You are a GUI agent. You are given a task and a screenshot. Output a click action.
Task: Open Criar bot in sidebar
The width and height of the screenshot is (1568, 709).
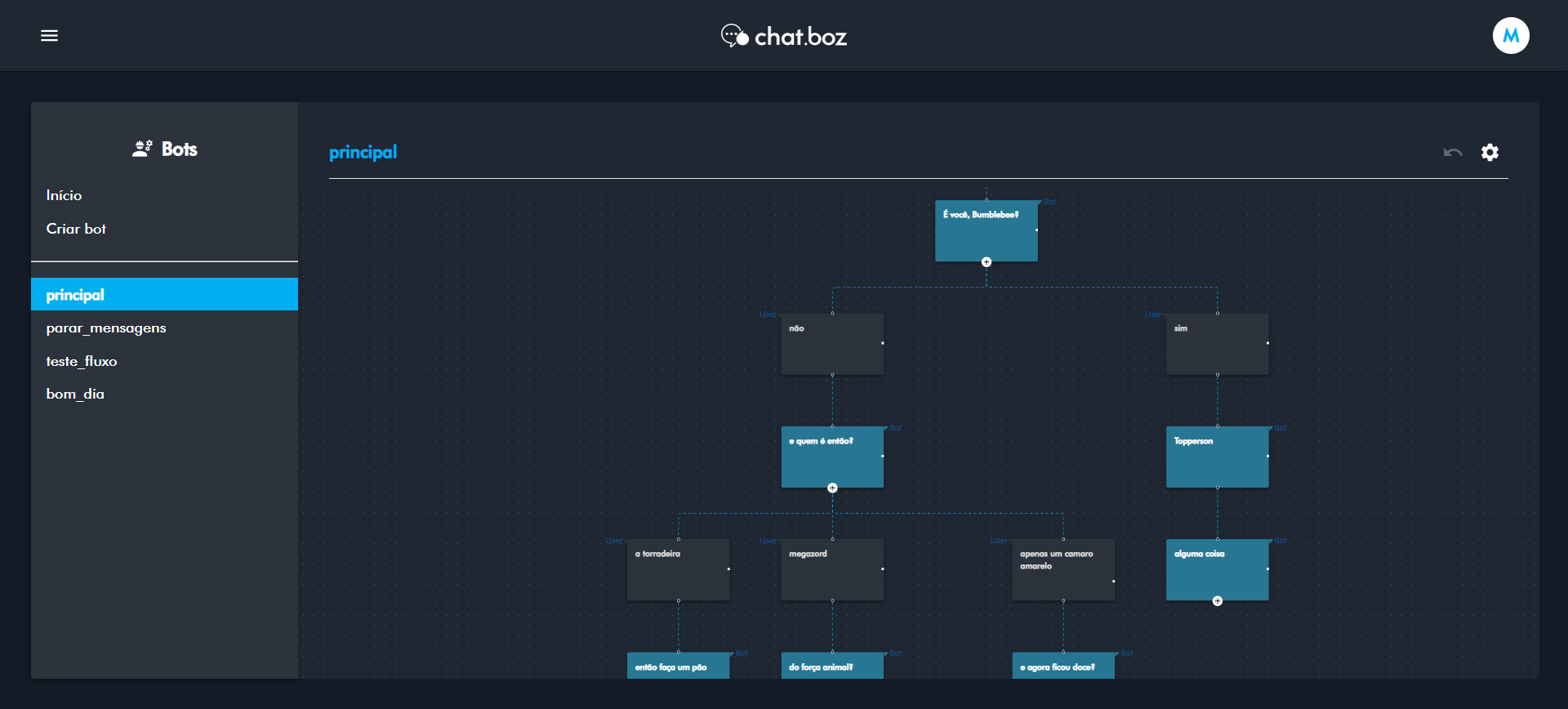point(76,229)
